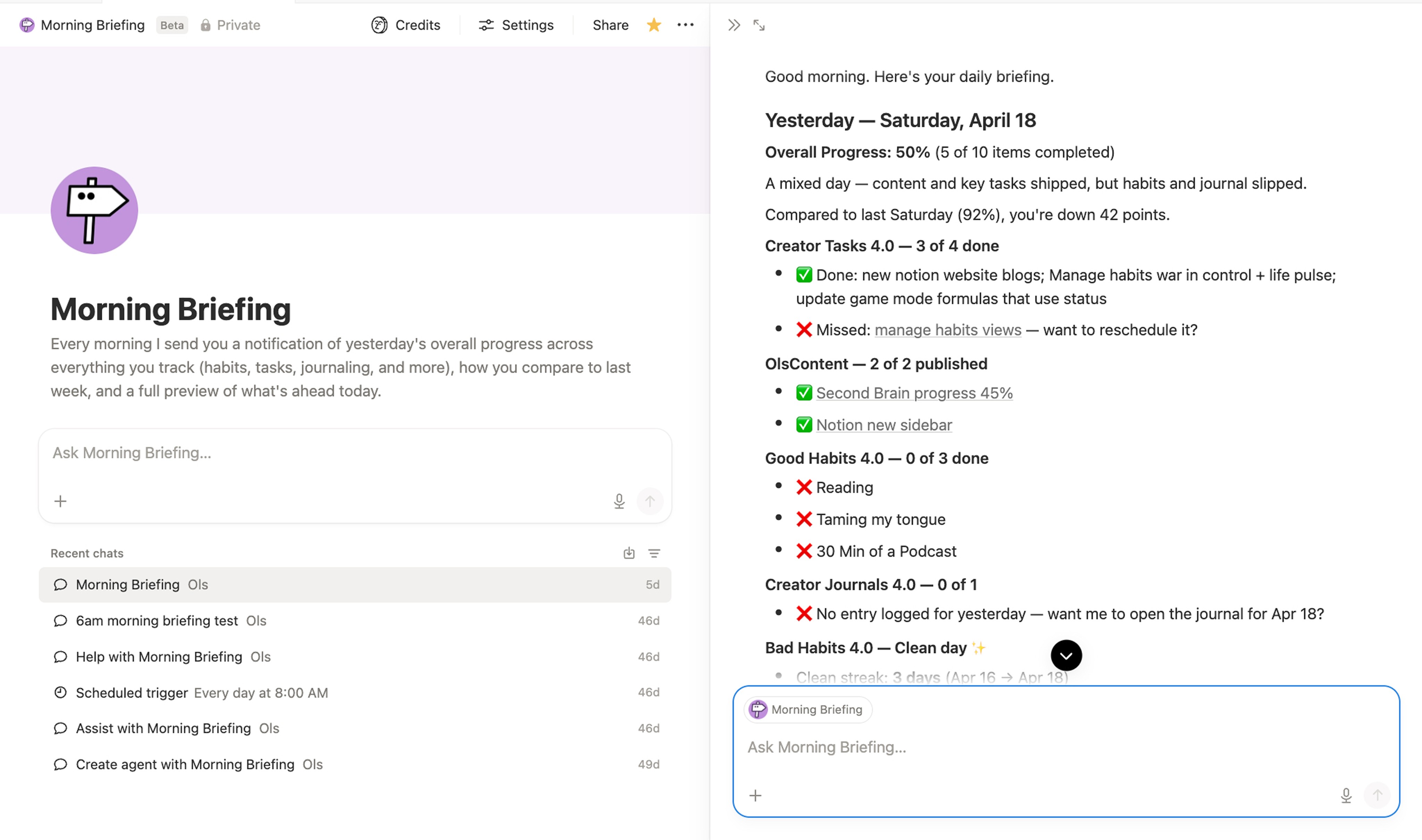Open the three-dot more options menu
1422x840 pixels.
(x=685, y=25)
